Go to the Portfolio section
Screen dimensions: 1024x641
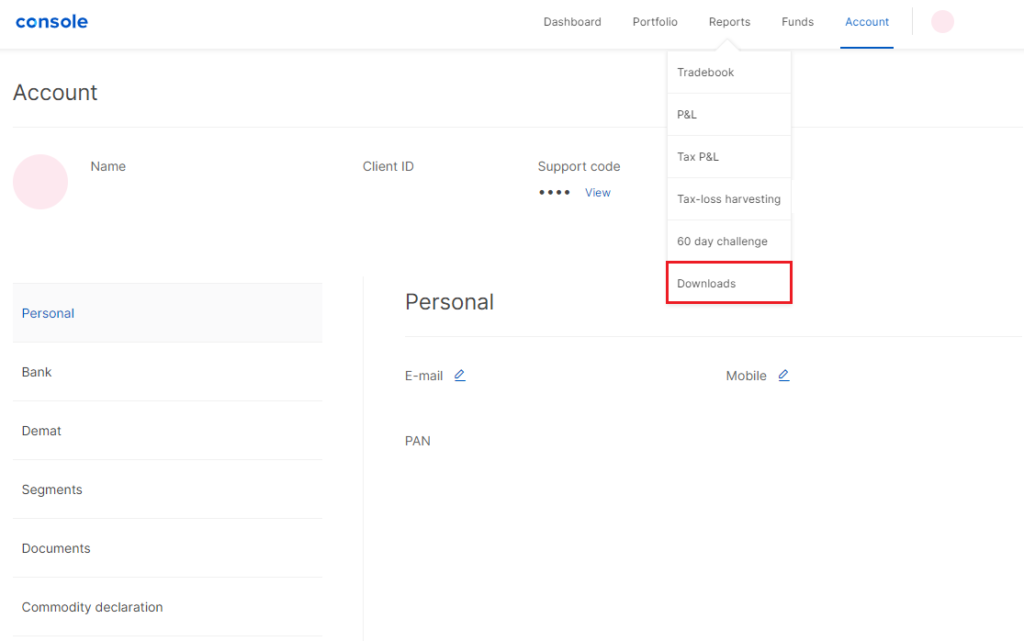click(654, 21)
